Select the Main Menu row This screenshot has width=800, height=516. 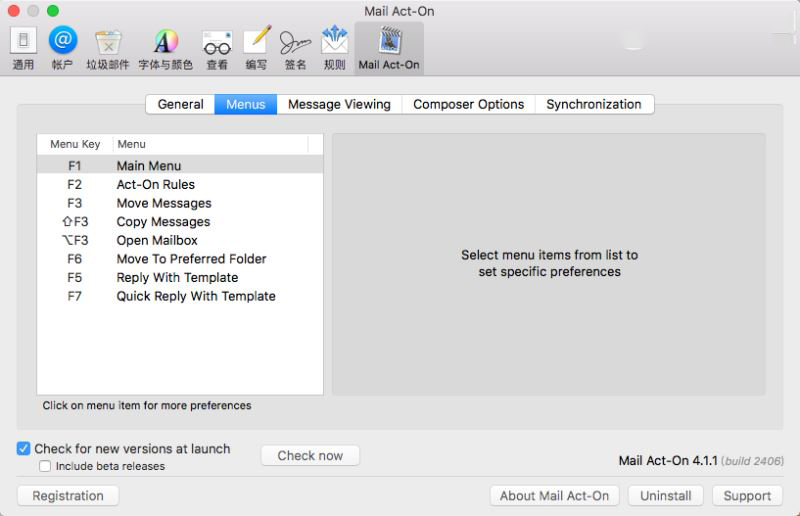click(180, 165)
